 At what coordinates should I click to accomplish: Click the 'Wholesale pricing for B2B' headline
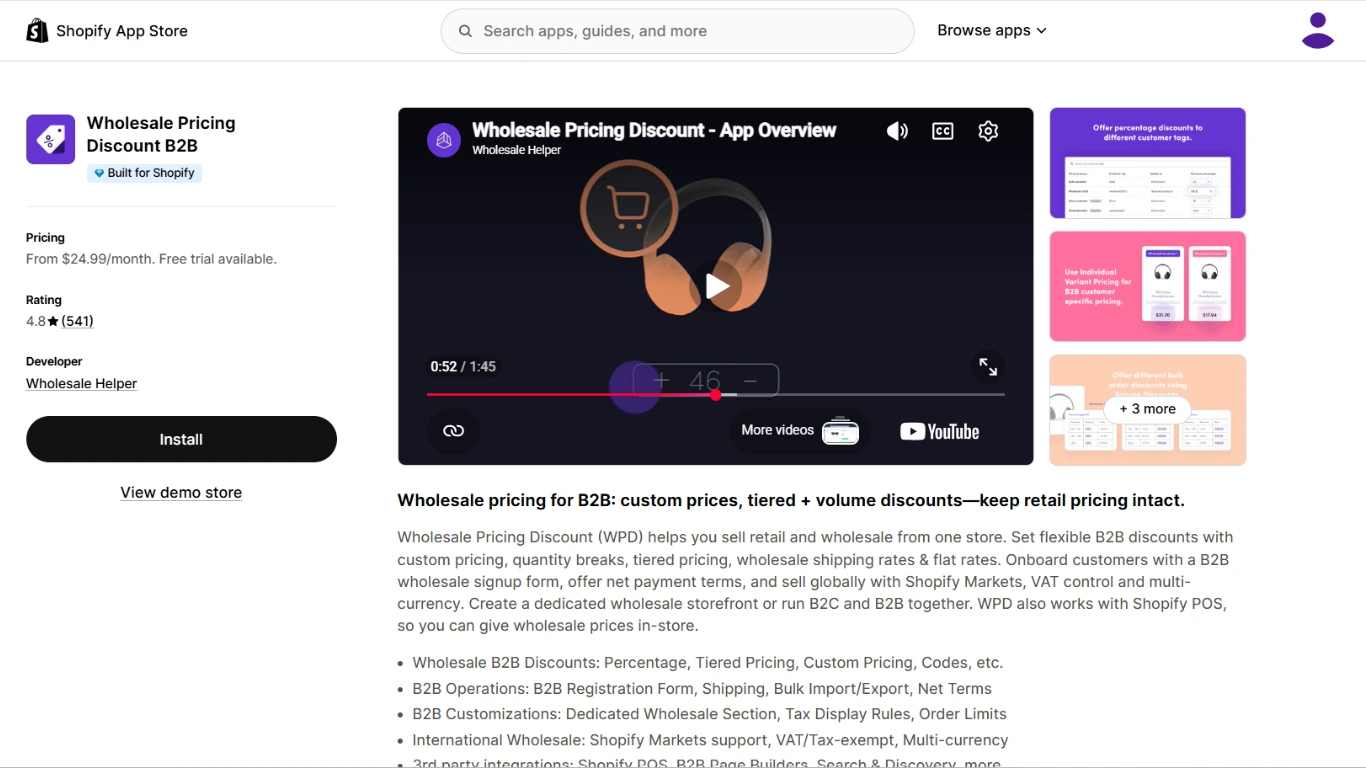791,500
